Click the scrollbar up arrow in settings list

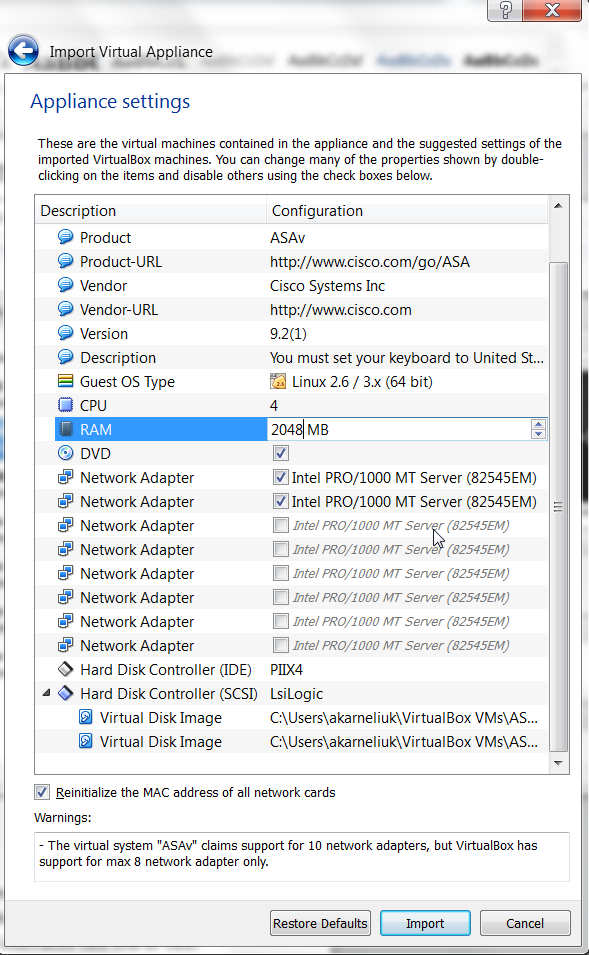(558, 206)
